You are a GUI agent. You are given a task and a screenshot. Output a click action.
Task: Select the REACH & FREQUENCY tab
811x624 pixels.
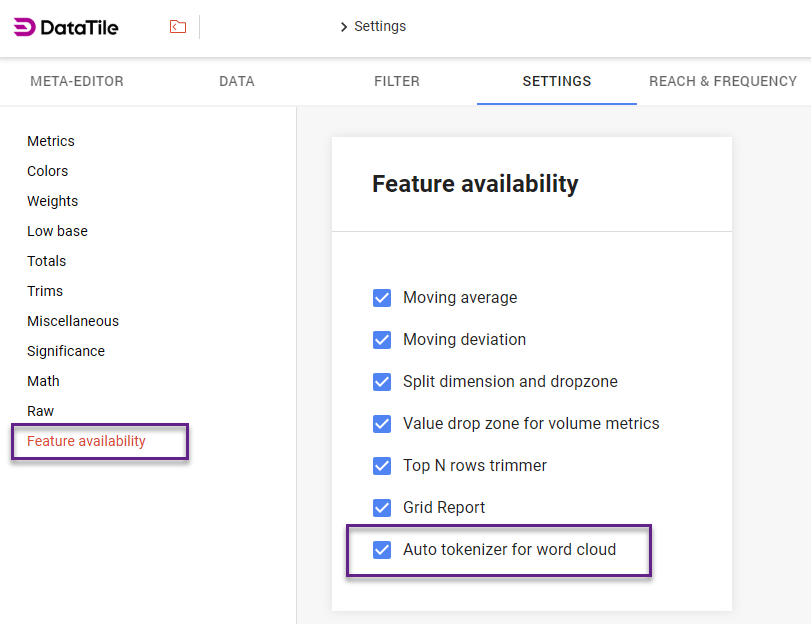[723, 81]
